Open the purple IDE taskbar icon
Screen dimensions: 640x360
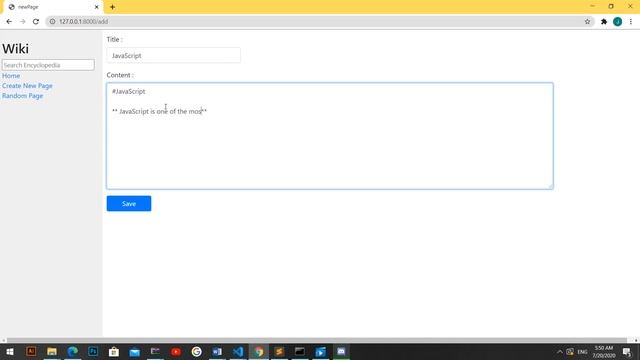pyautogui.click(x=155, y=351)
